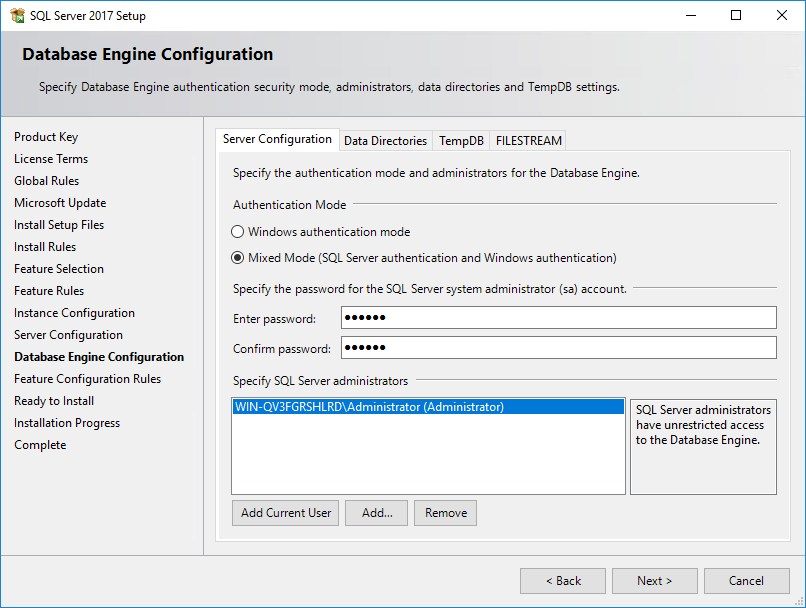Click Database Engine Configuration in step list
This screenshot has width=806, height=608.
pyautogui.click(x=99, y=357)
